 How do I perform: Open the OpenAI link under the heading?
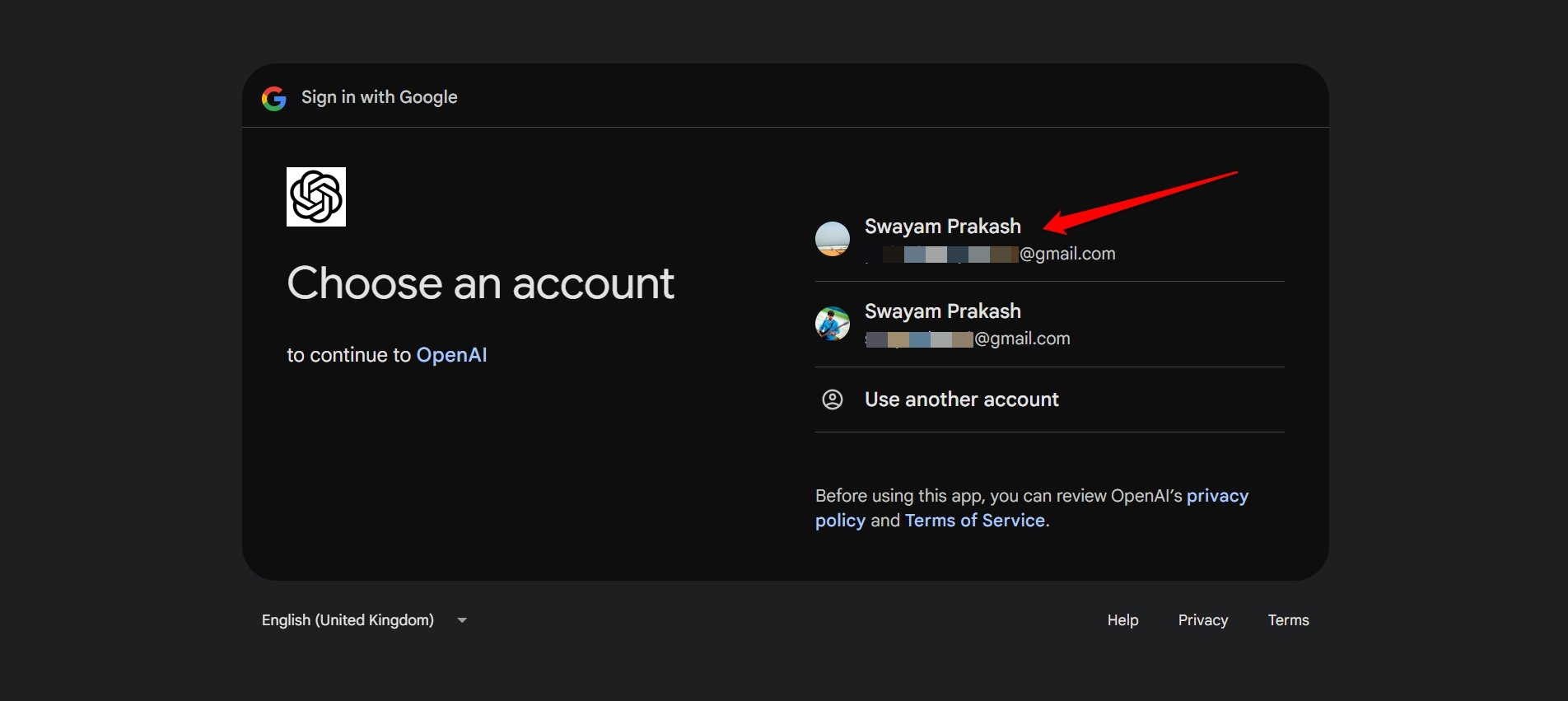(x=451, y=355)
